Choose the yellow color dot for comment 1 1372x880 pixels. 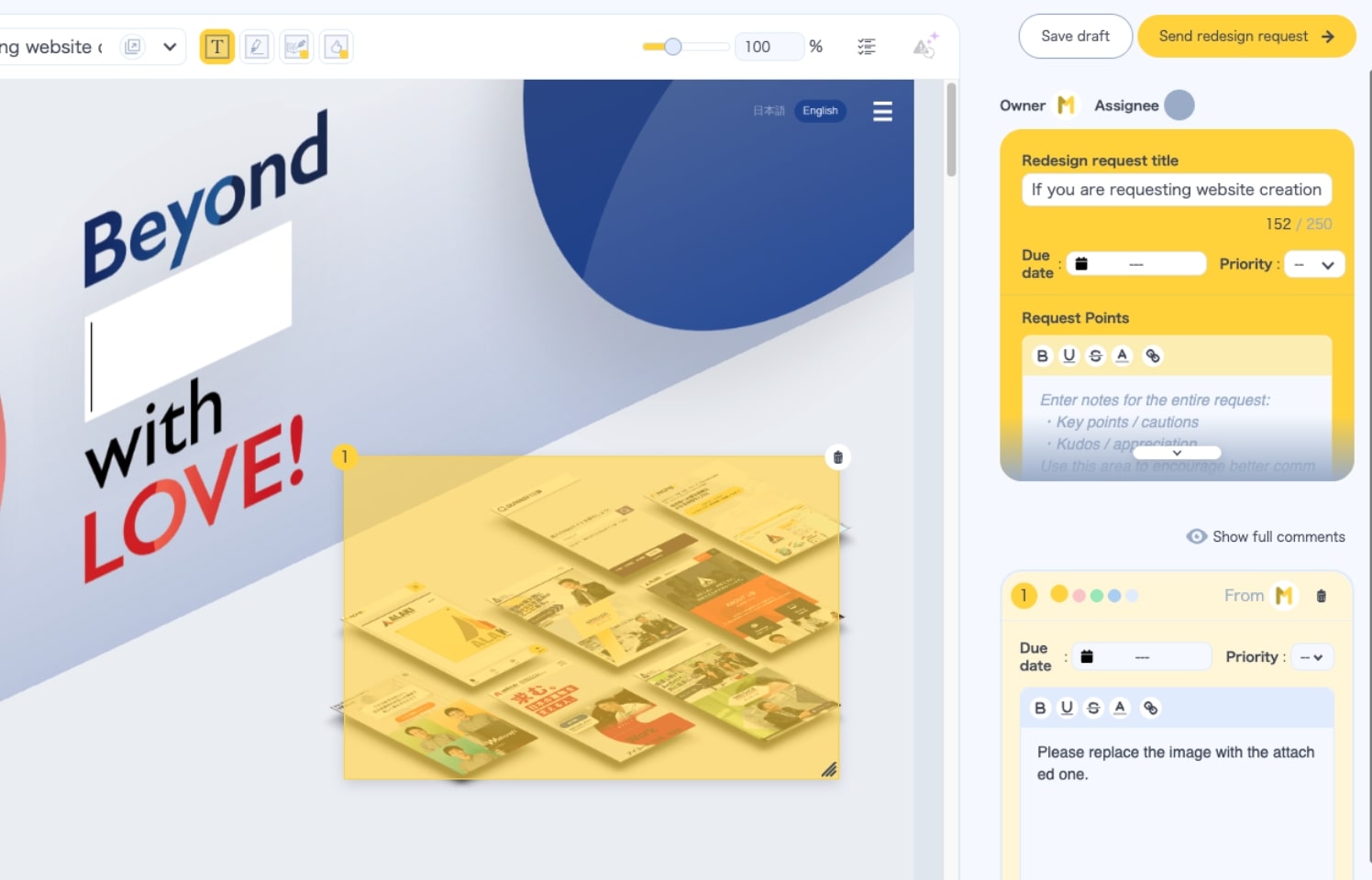tap(1059, 594)
